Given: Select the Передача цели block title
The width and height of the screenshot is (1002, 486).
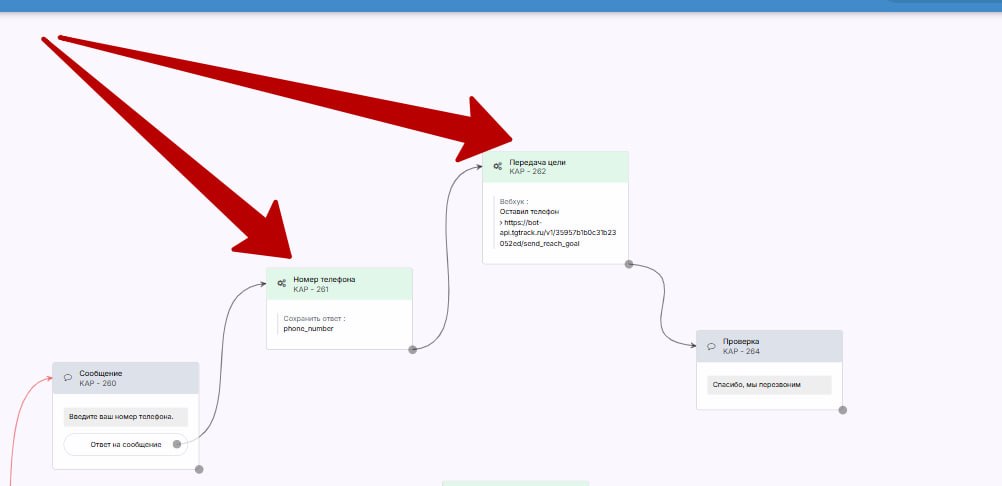Looking at the screenshot, I should click(537, 162).
